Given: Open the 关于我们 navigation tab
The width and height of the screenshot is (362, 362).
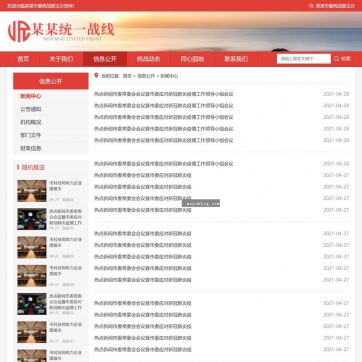Looking at the screenshot, I should [61, 59].
